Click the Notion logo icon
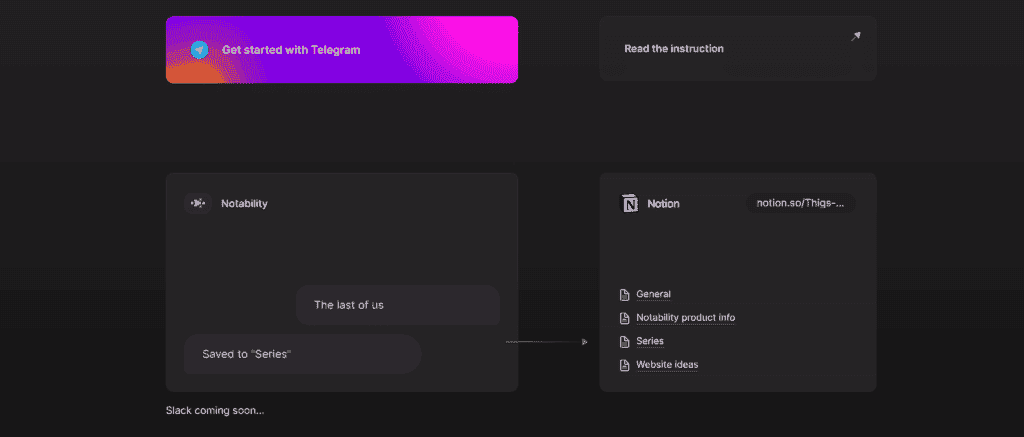 coord(629,203)
